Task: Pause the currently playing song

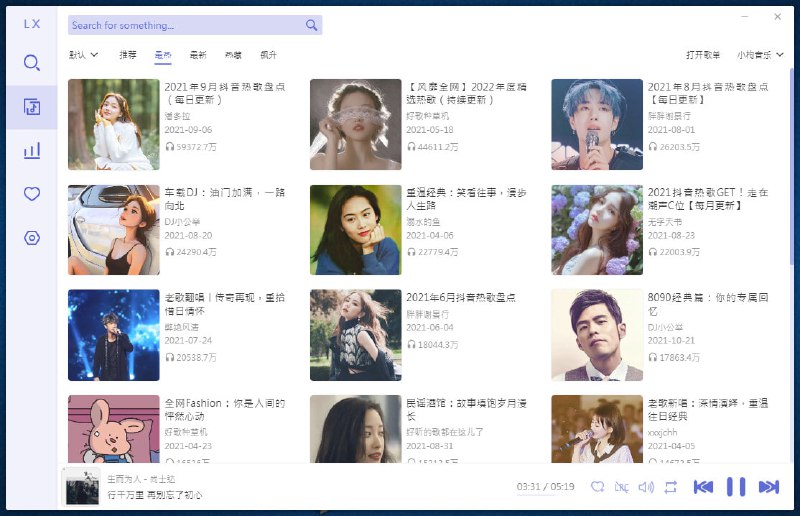Action: click(736, 487)
